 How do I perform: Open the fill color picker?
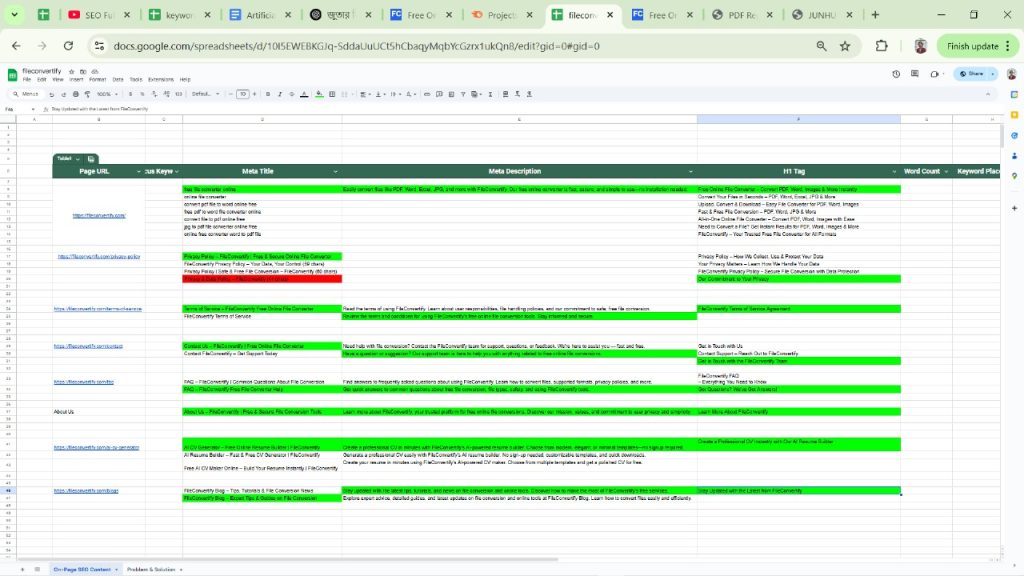319,94
